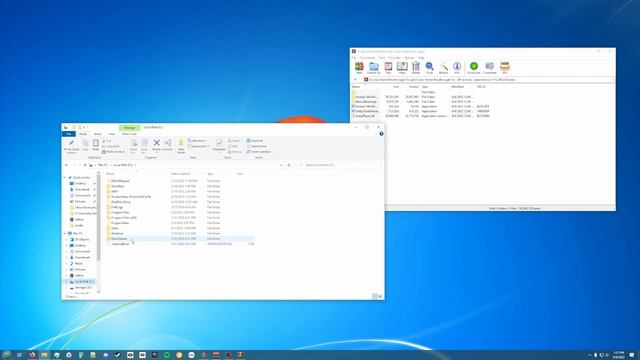Click Copy to in Explorer ribbon

(x=144, y=146)
